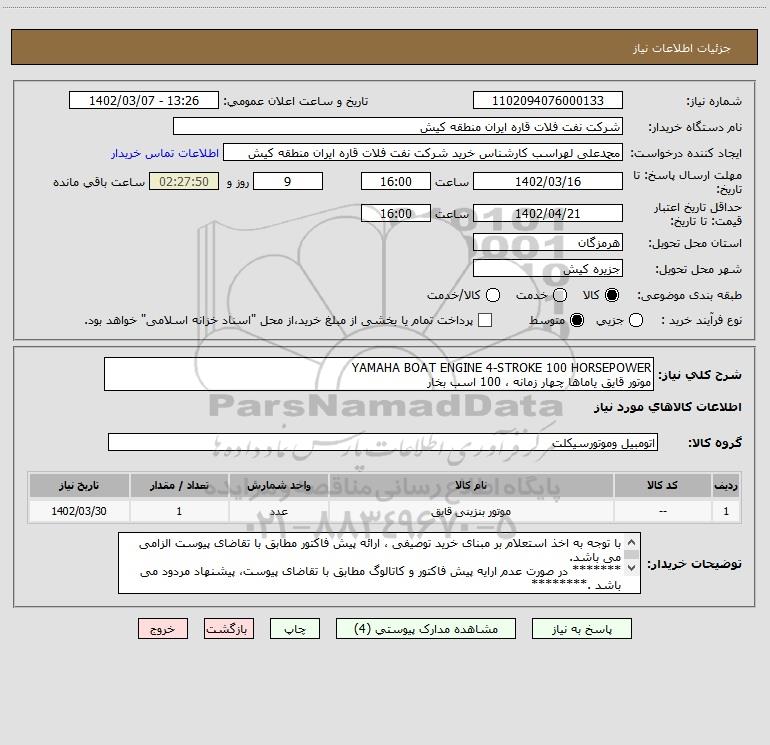The width and height of the screenshot is (770, 745).
Task: Click the جزئیات اطلاعات نیاز page header
Action: [682, 48]
